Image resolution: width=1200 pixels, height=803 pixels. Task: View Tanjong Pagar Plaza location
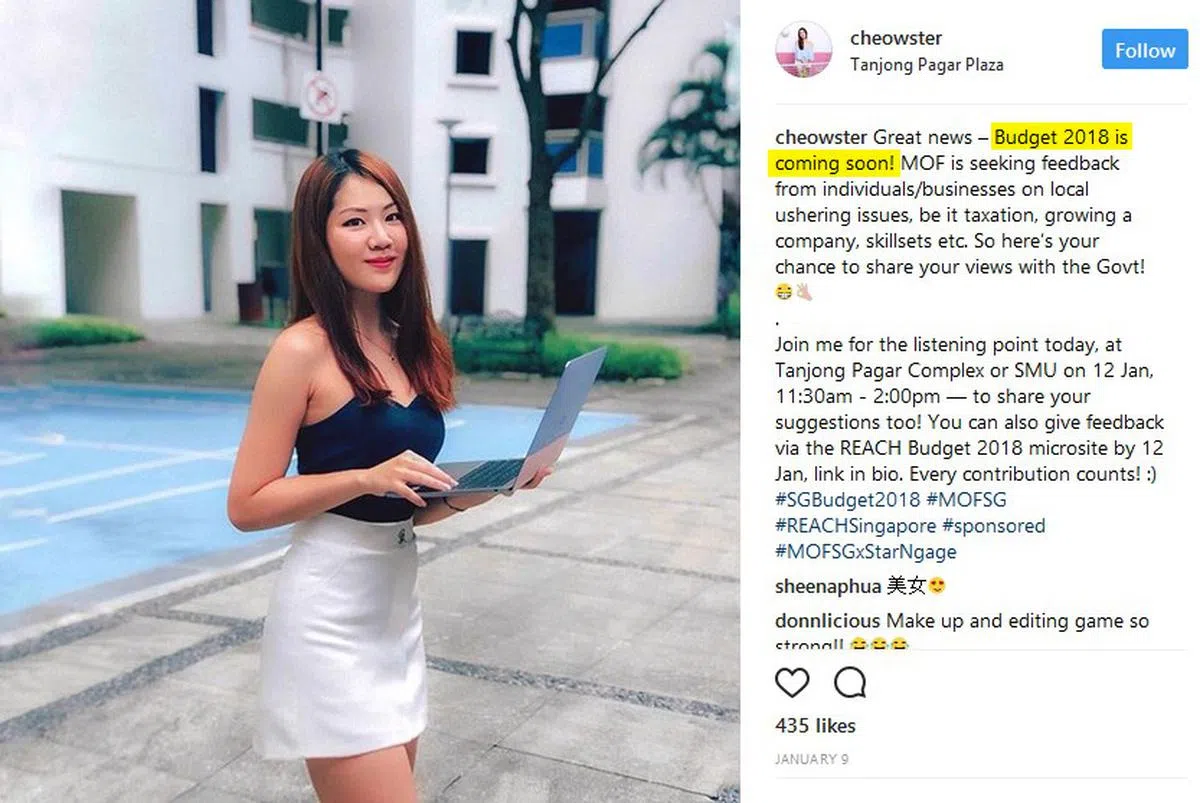click(x=926, y=65)
